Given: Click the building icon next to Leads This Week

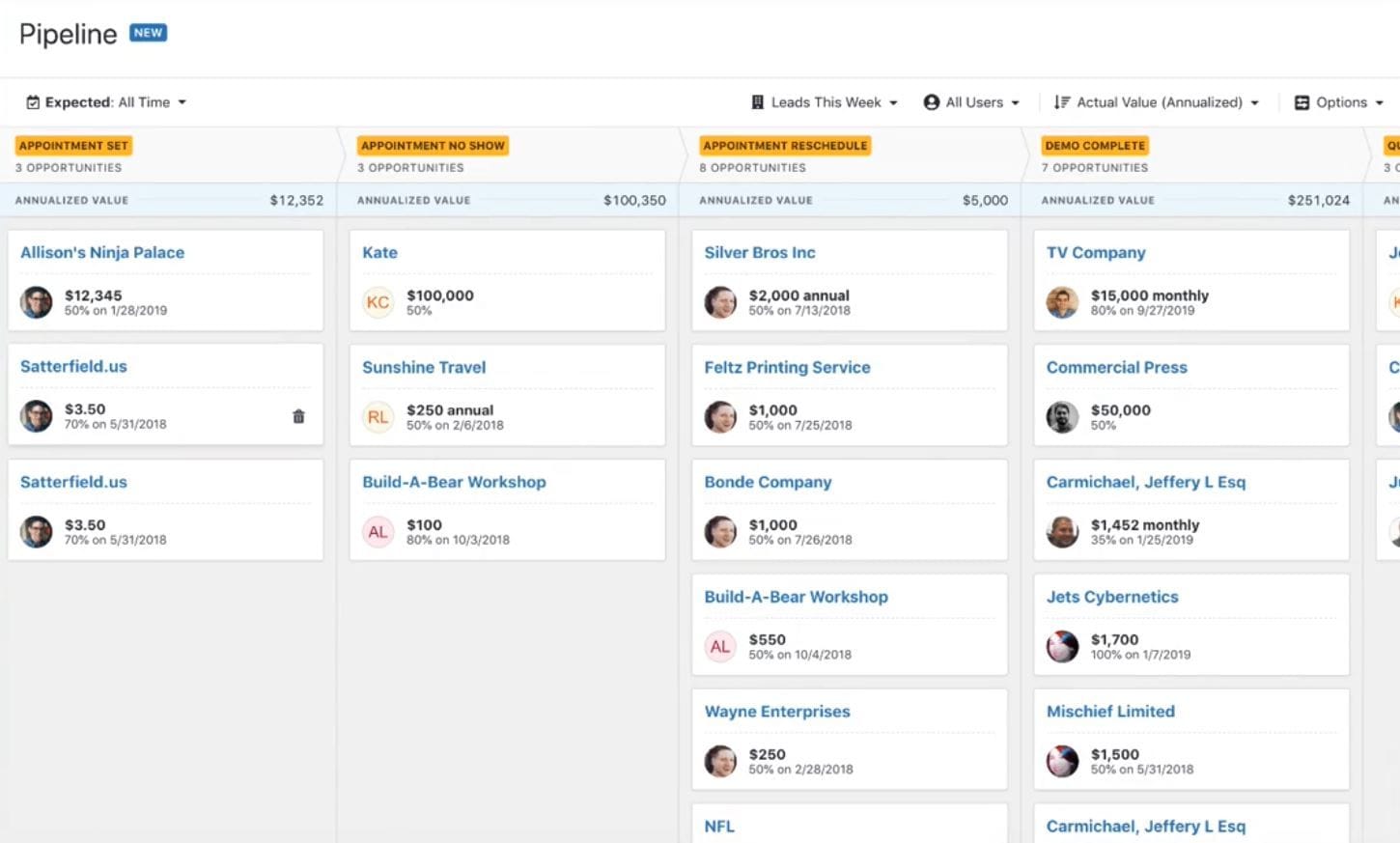Looking at the screenshot, I should [x=758, y=102].
